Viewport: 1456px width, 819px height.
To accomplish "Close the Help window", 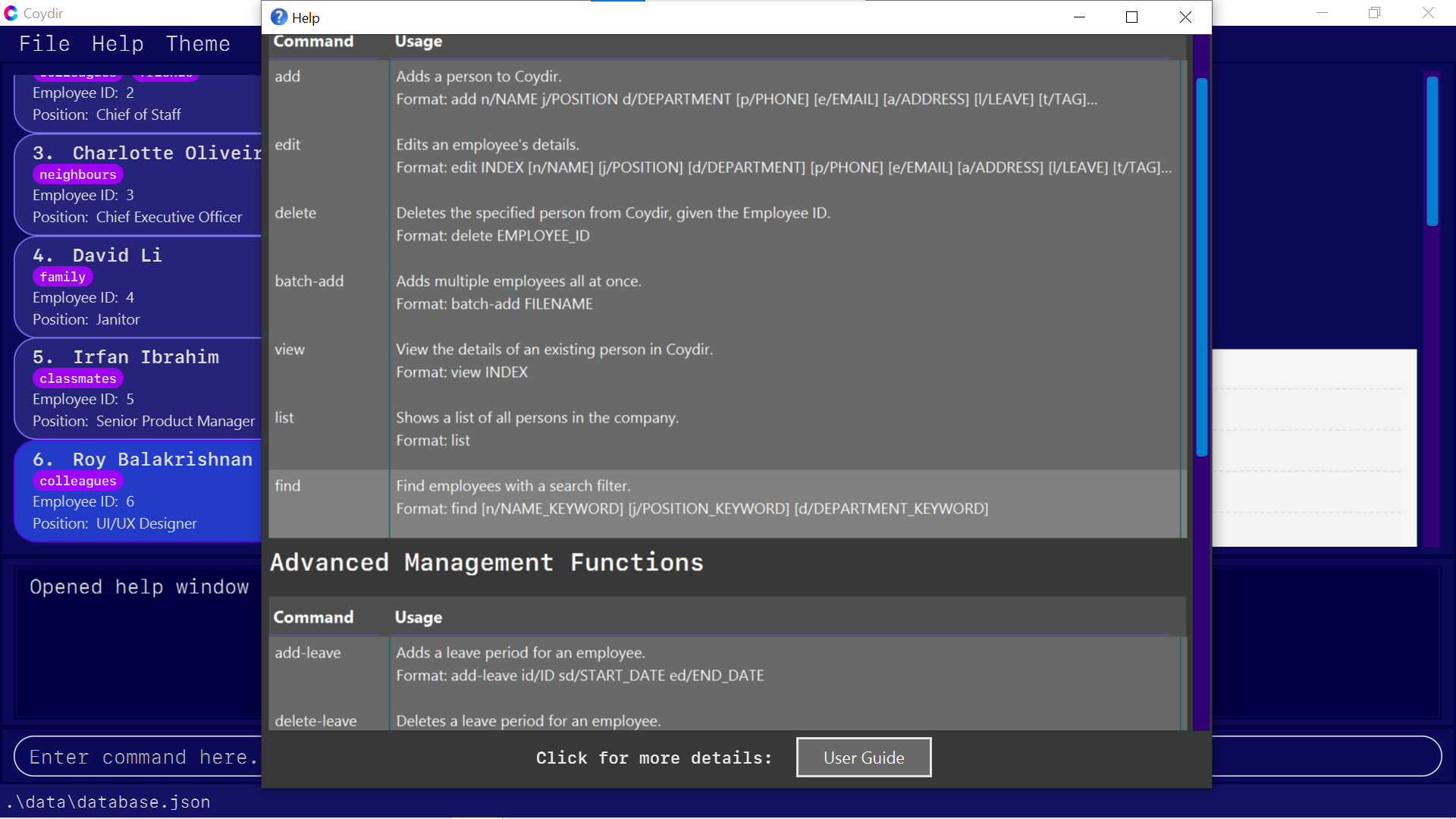I will 1185,17.
